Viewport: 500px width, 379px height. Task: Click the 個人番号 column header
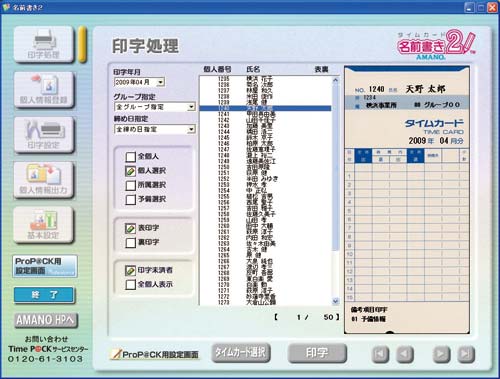click(217, 69)
